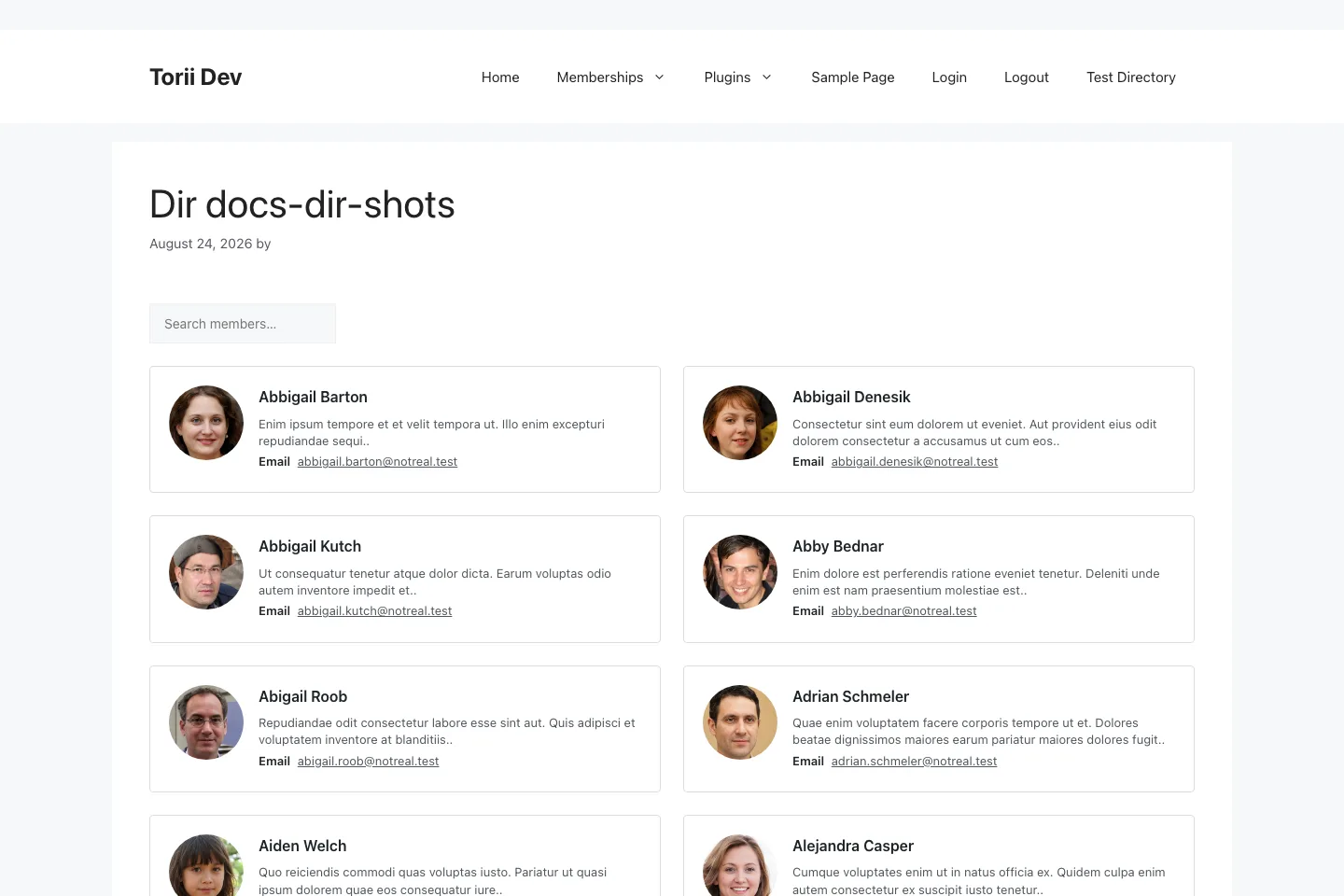Screen dimensions: 1344x896
Task: Email abby.bednar@notreal.test
Action: tap(903, 611)
